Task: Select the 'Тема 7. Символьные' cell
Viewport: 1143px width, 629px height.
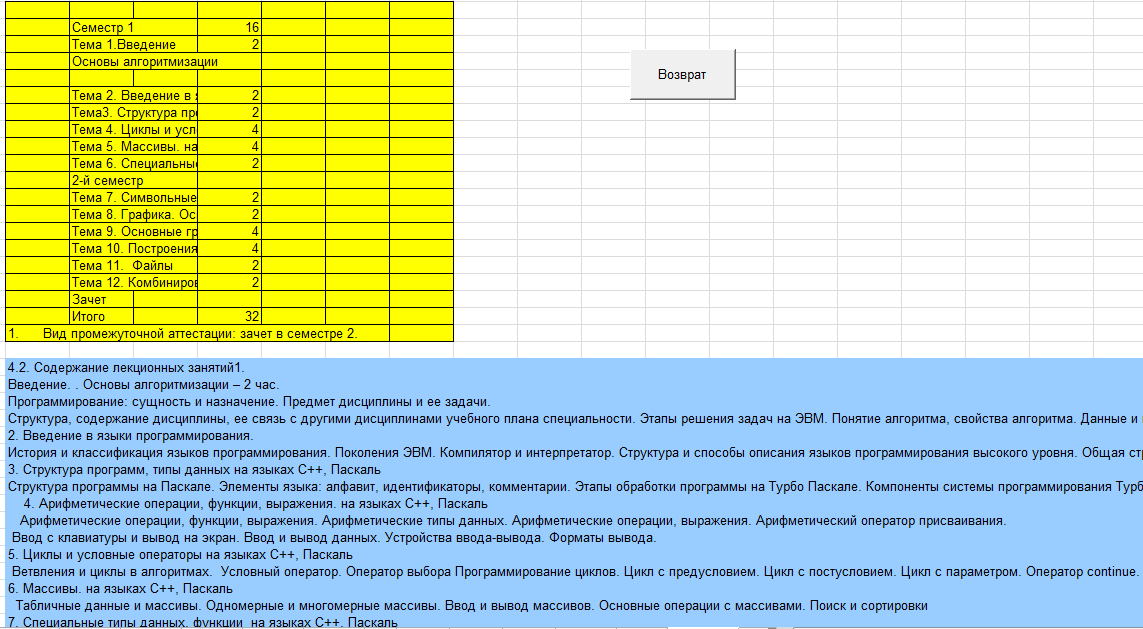Action: (x=133, y=198)
